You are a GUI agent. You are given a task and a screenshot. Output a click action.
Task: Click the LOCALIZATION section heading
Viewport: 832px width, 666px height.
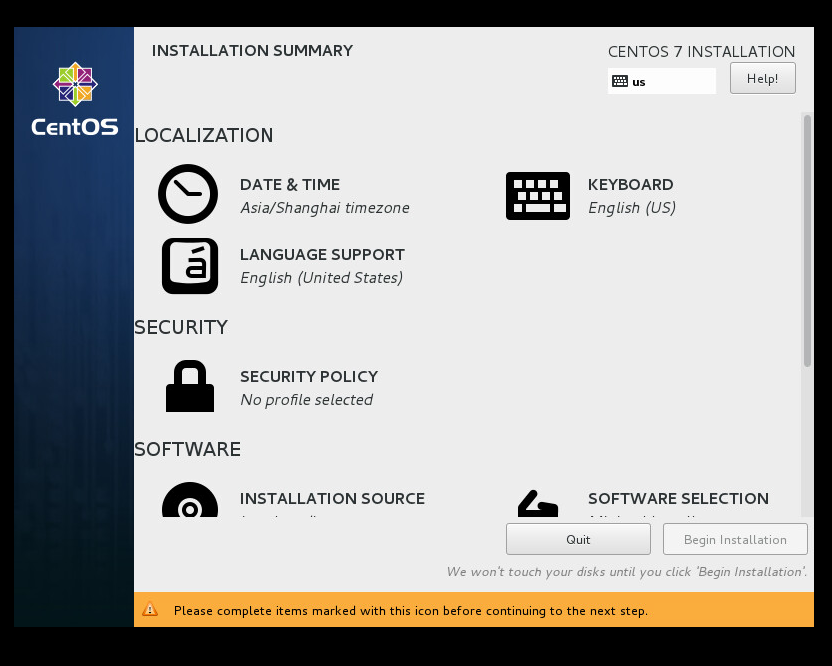(204, 135)
